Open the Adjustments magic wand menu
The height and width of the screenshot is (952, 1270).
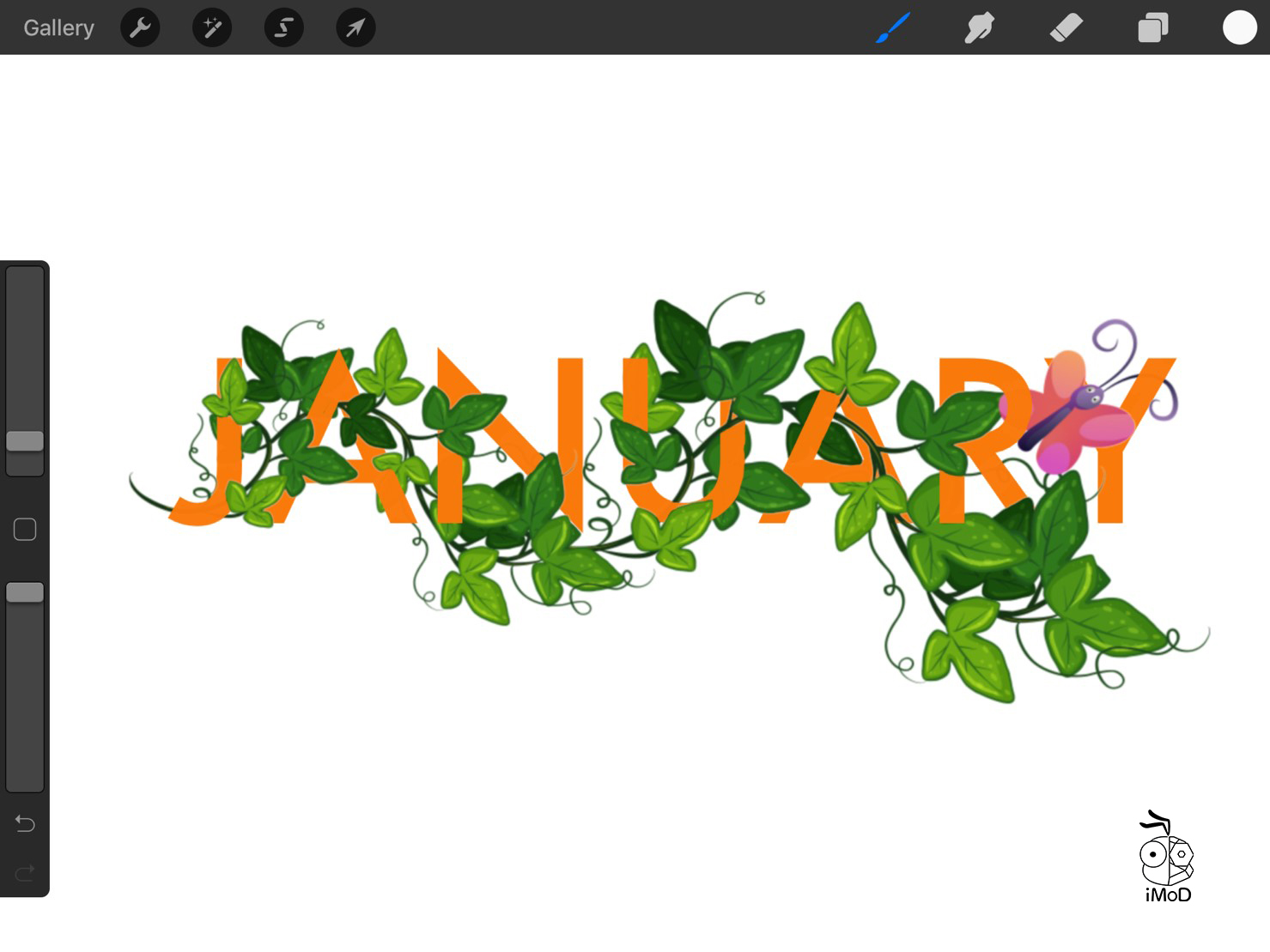(x=212, y=27)
